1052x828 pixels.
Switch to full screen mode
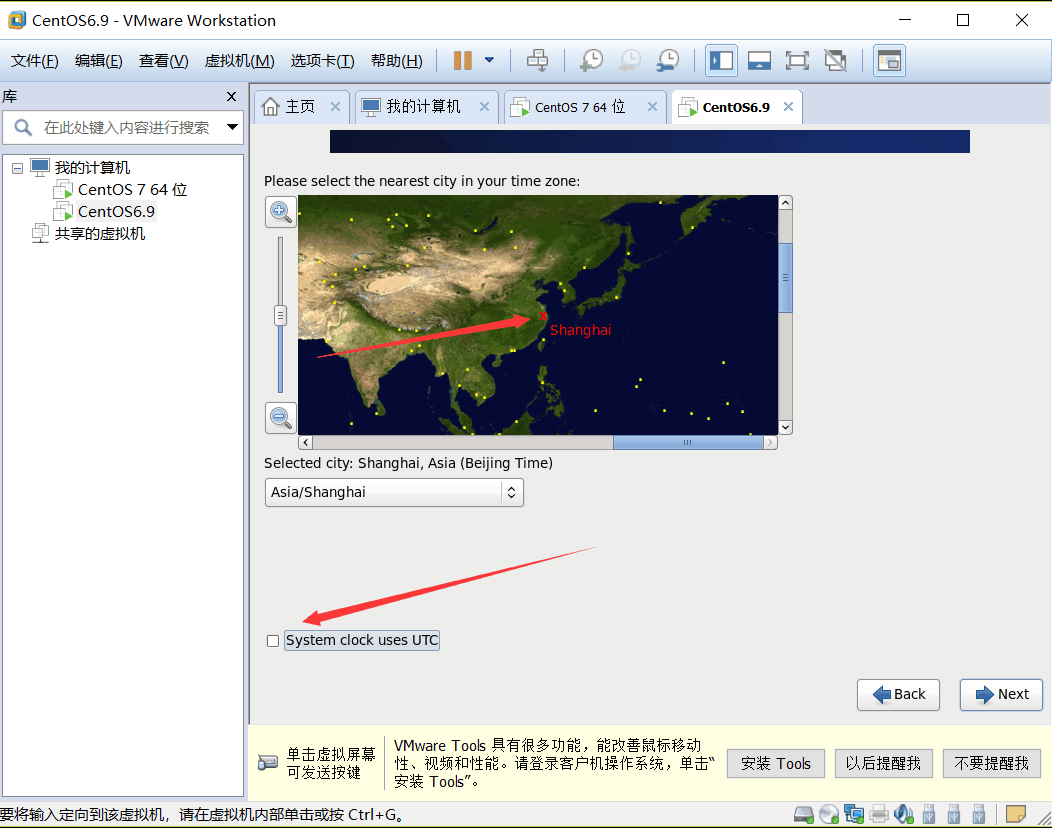coord(797,60)
